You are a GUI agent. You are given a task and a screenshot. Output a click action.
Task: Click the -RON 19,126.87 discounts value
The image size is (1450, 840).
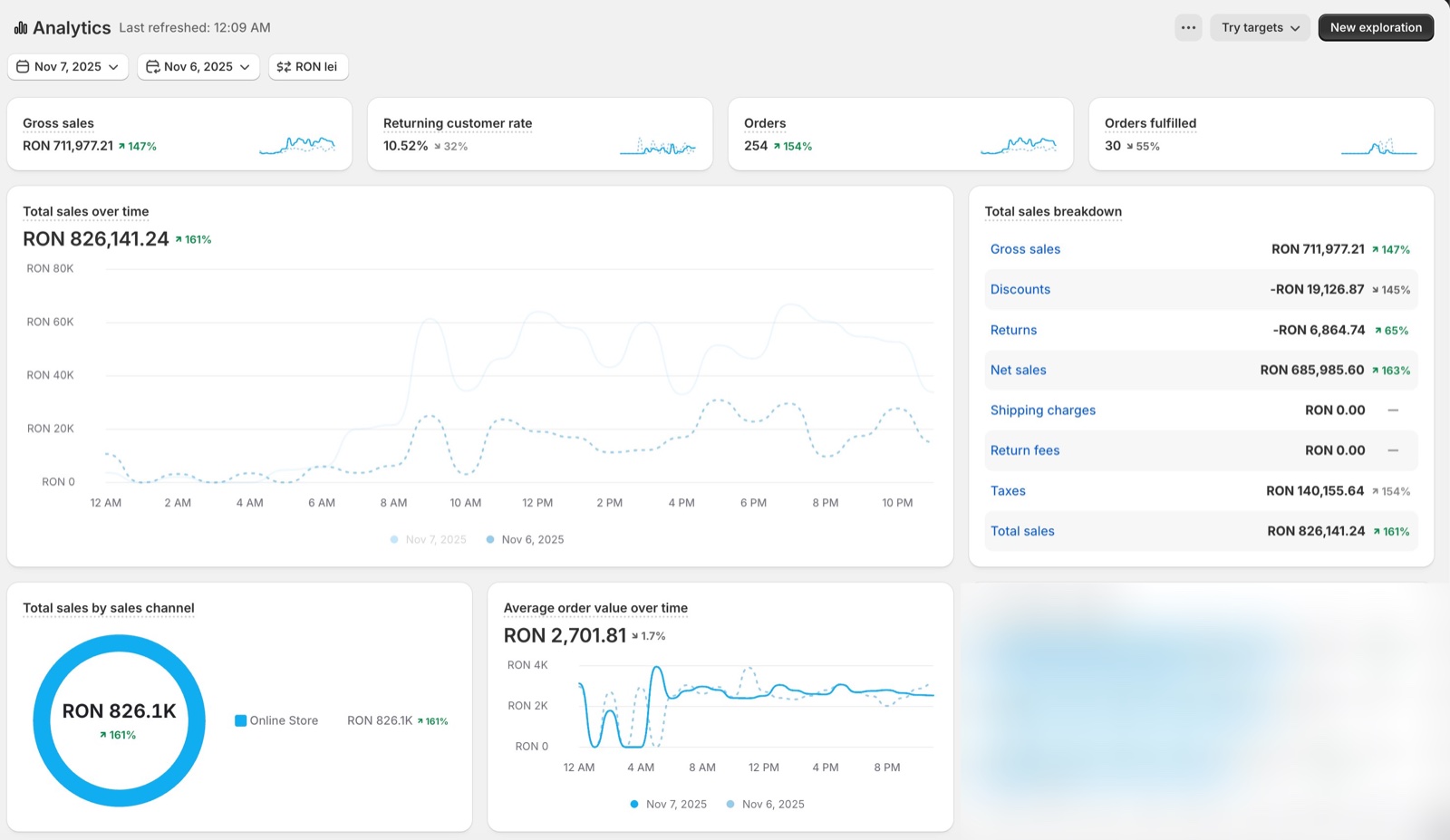[1317, 289]
